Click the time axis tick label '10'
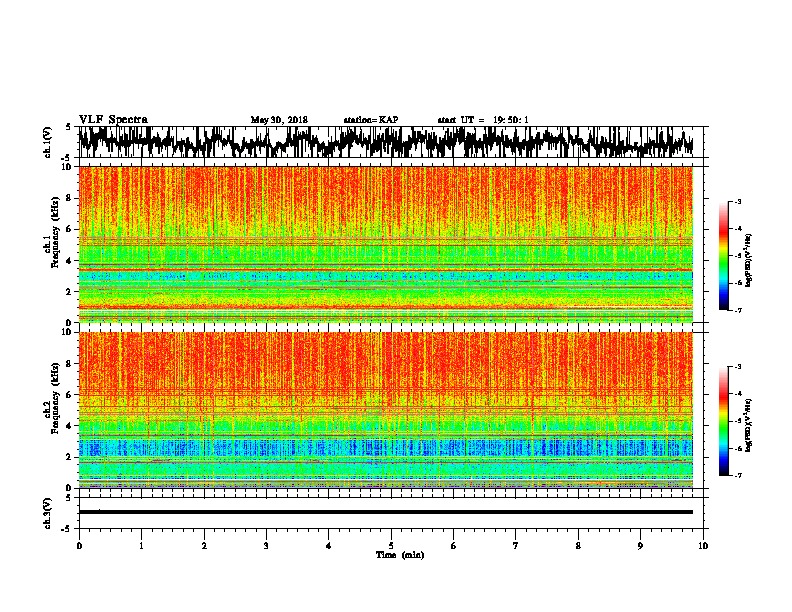This screenshot has height=612, width=792. click(x=703, y=546)
